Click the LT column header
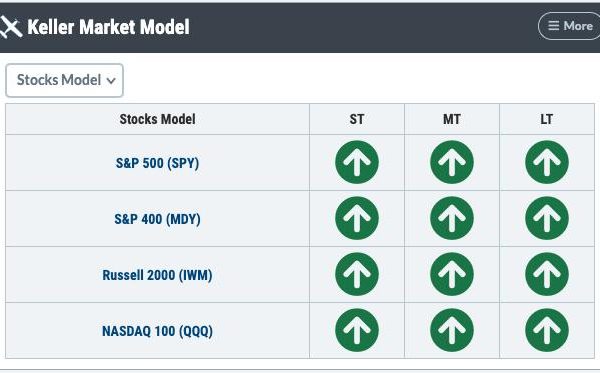Viewport: 600px width, 373px height. click(x=547, y=119)
